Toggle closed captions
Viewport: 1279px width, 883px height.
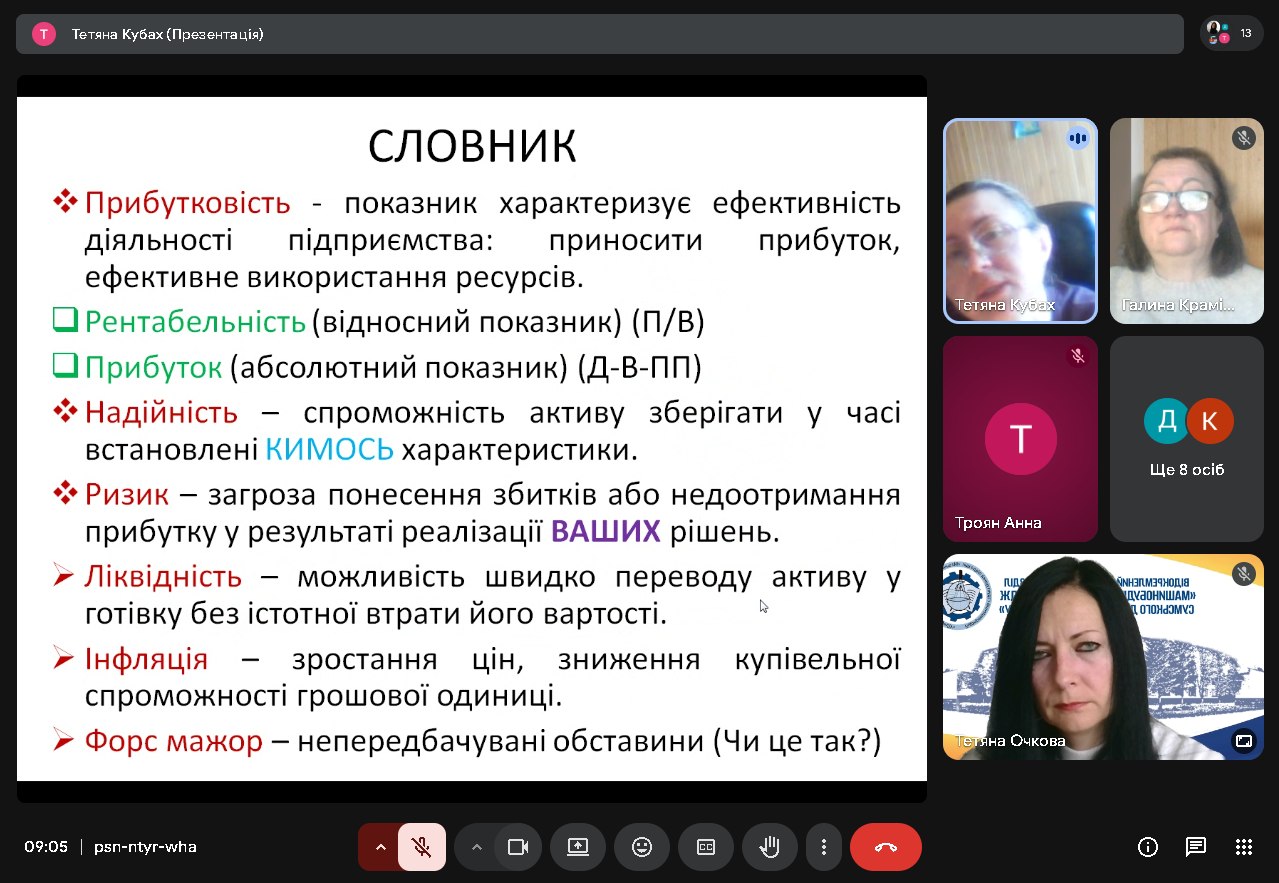point(706,847)
